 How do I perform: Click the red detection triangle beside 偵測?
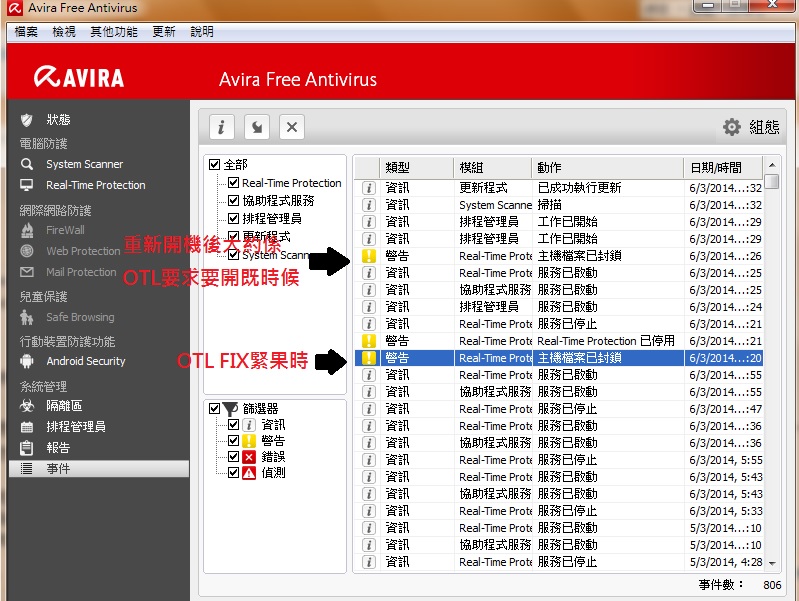click(x=249, y=473)
